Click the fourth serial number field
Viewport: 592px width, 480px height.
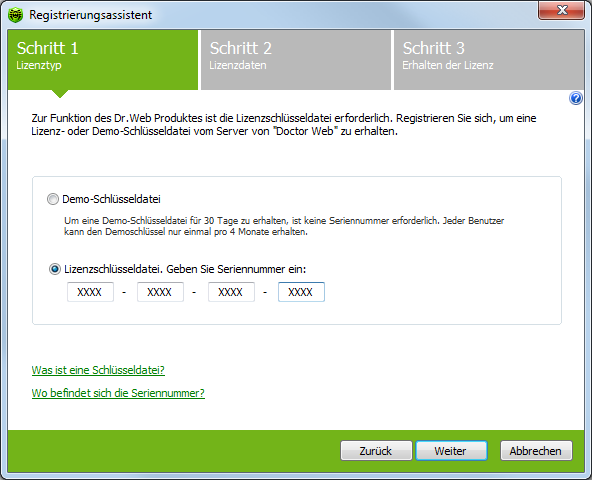pyautogui.click(x=301, y=292)
